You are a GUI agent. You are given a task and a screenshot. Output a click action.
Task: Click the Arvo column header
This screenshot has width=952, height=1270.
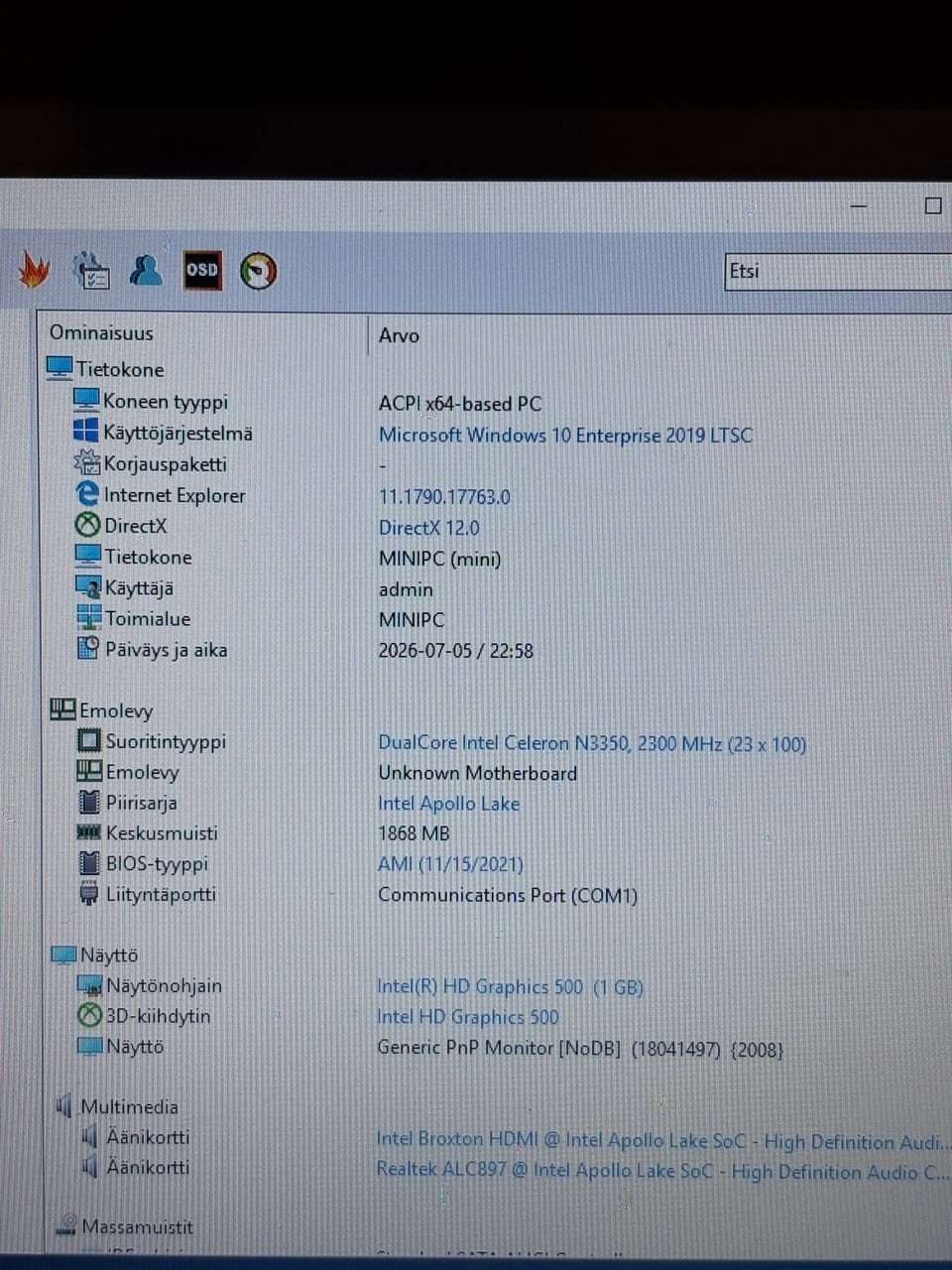[399, 336]
